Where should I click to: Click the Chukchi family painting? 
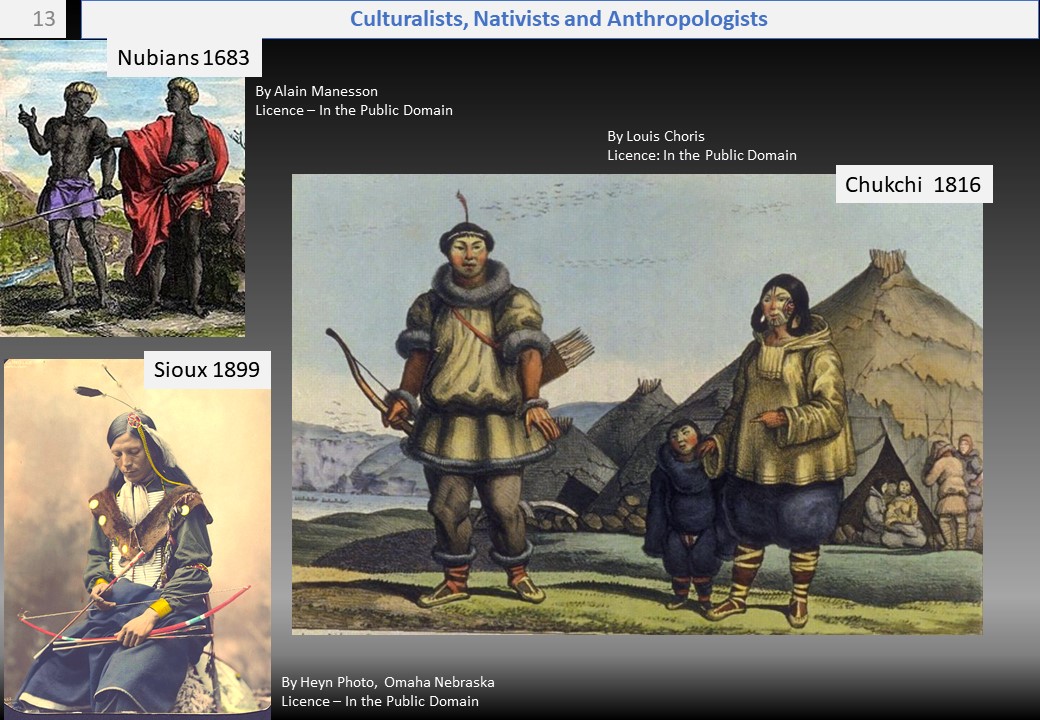637,404
